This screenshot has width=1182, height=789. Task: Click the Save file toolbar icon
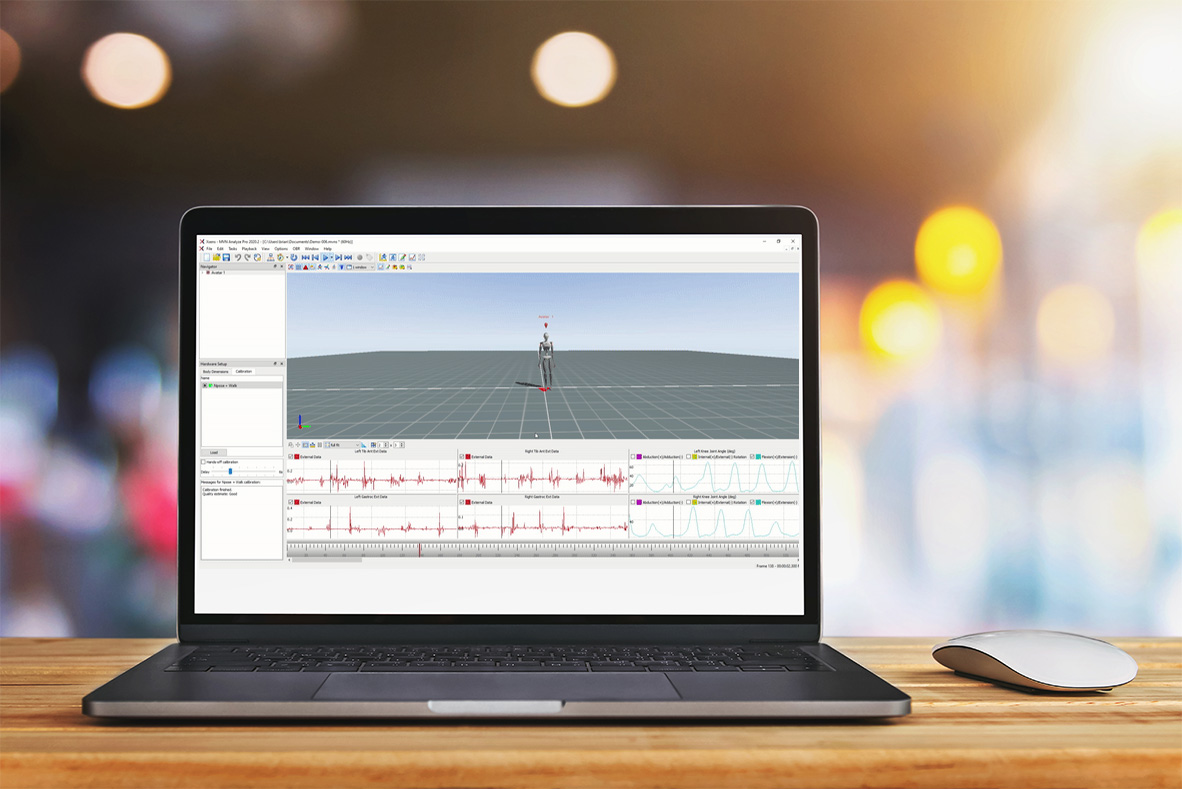(x=227, y=258)
